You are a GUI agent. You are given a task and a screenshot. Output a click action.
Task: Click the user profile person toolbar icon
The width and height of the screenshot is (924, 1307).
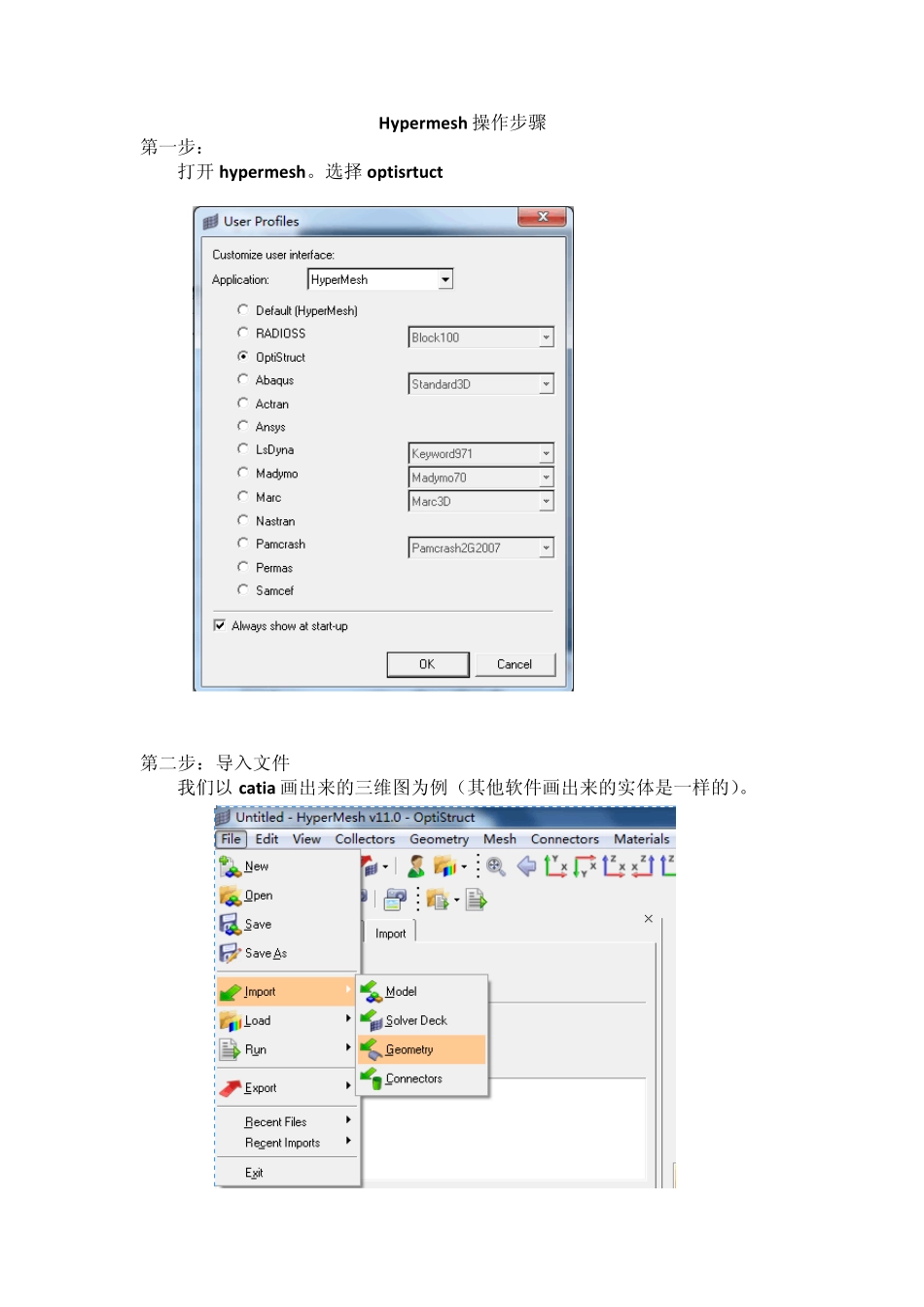416,865
